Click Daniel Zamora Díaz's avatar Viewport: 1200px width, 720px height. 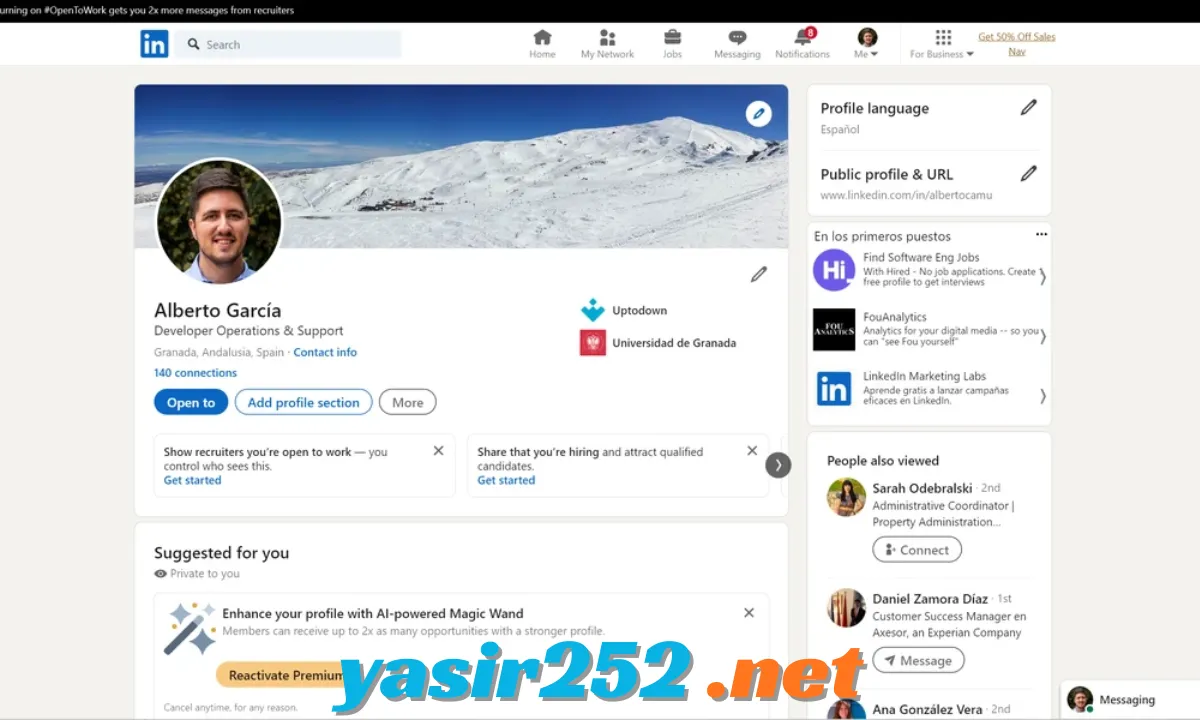pos(846,608)
